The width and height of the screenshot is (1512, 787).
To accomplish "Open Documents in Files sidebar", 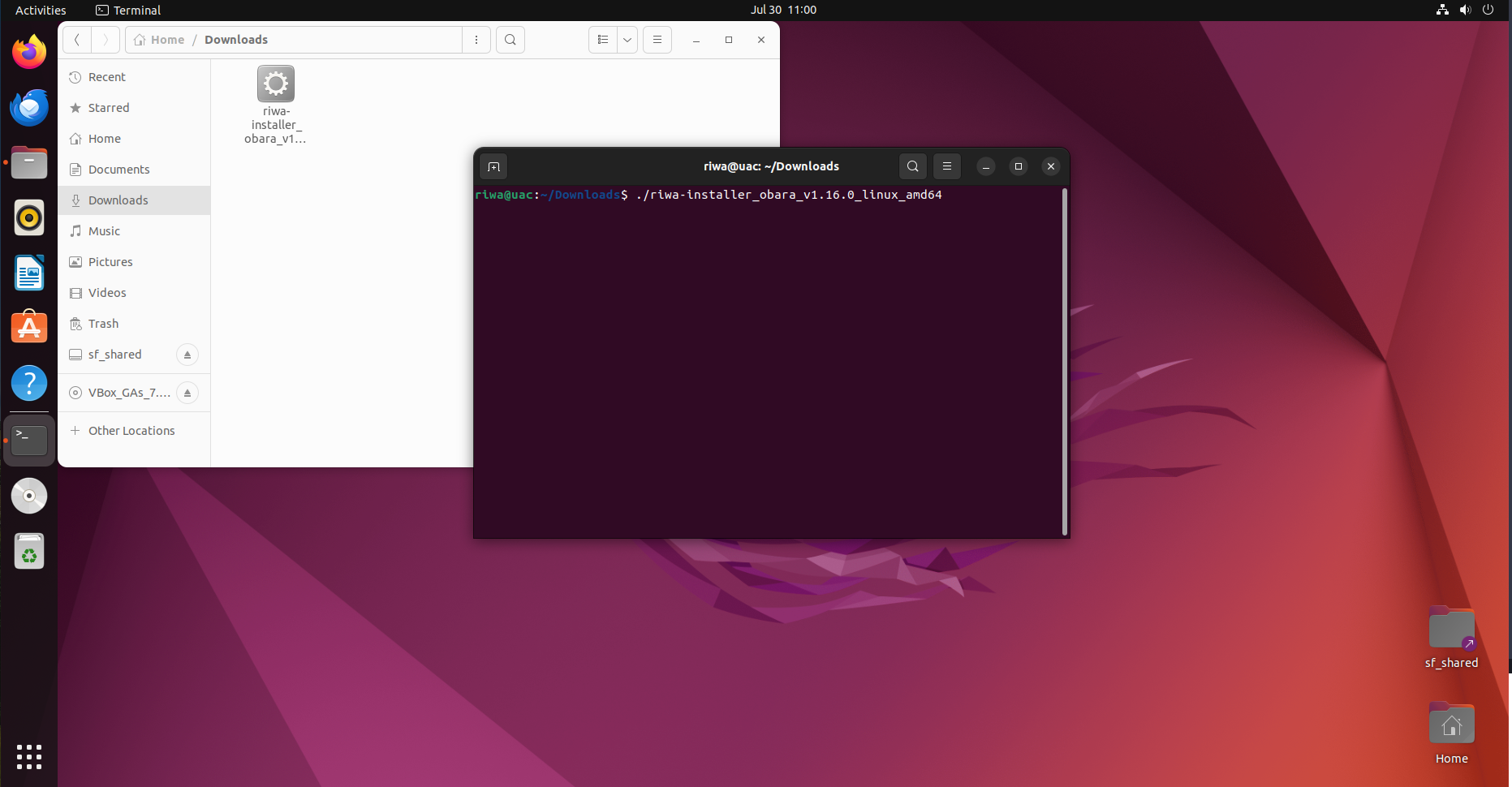I will tap(134, 170).
